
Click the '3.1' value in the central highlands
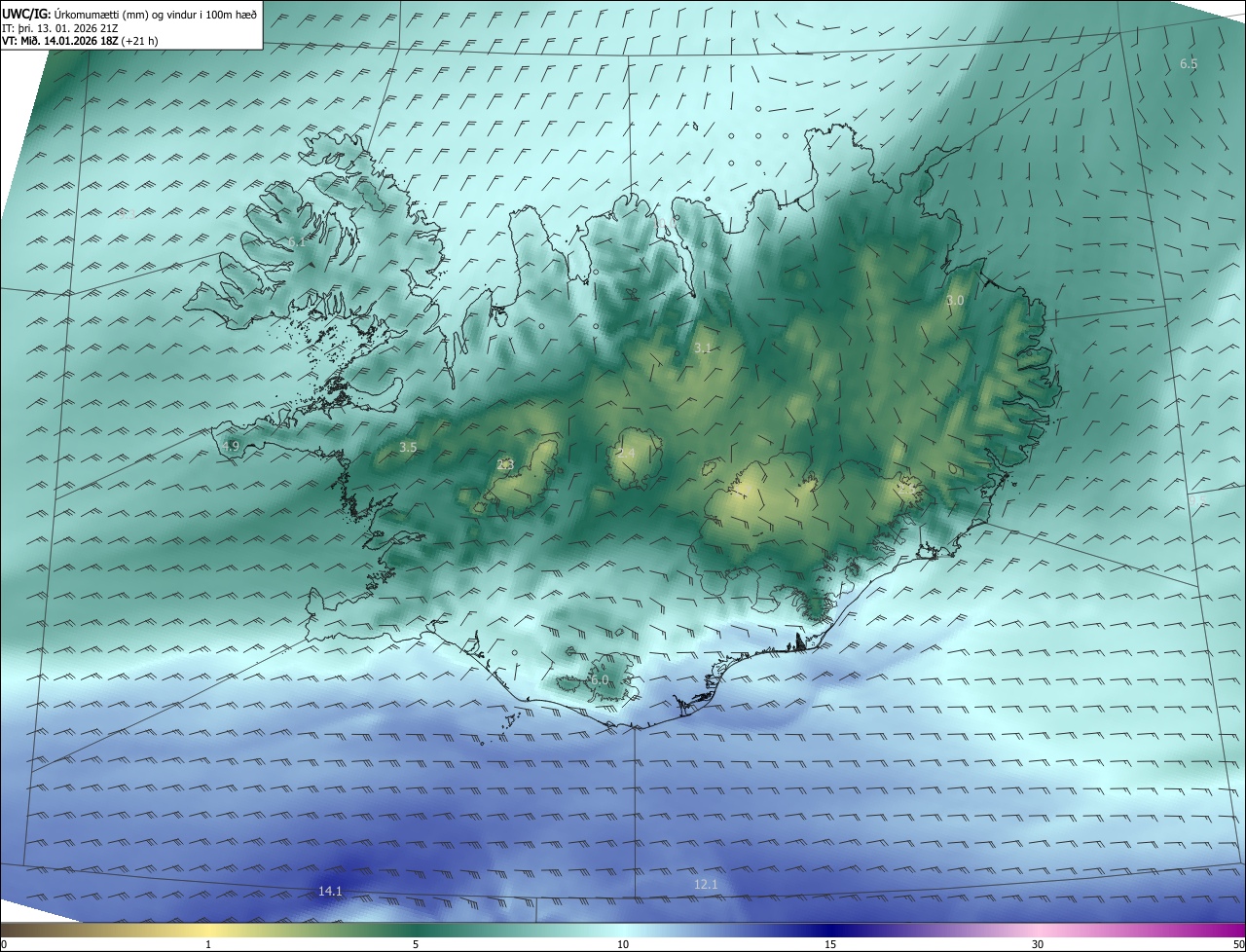tap(703, 348)
